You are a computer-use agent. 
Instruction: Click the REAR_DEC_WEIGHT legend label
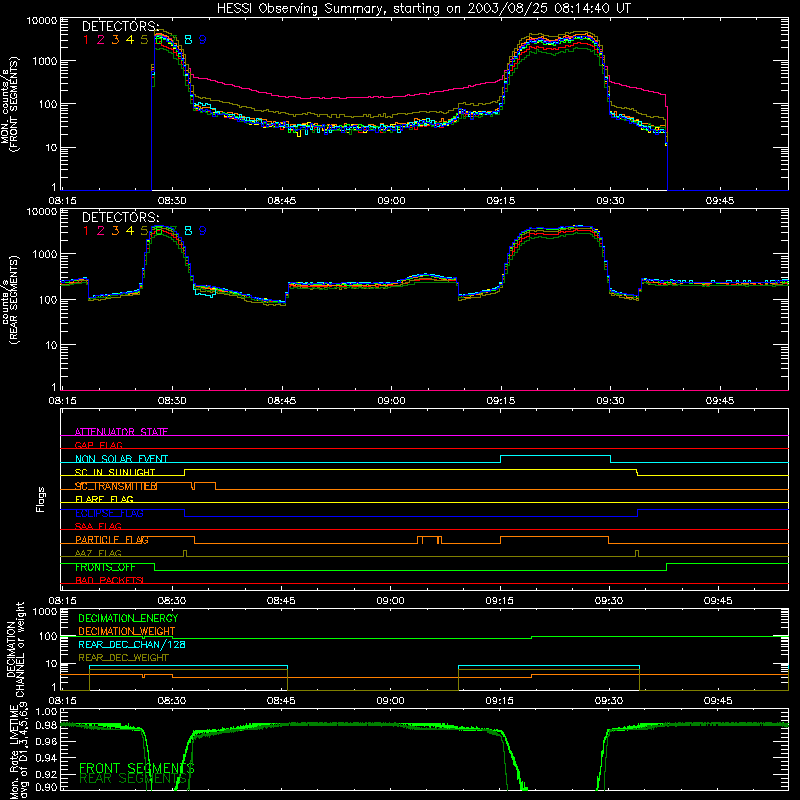[x=123, y=658]
